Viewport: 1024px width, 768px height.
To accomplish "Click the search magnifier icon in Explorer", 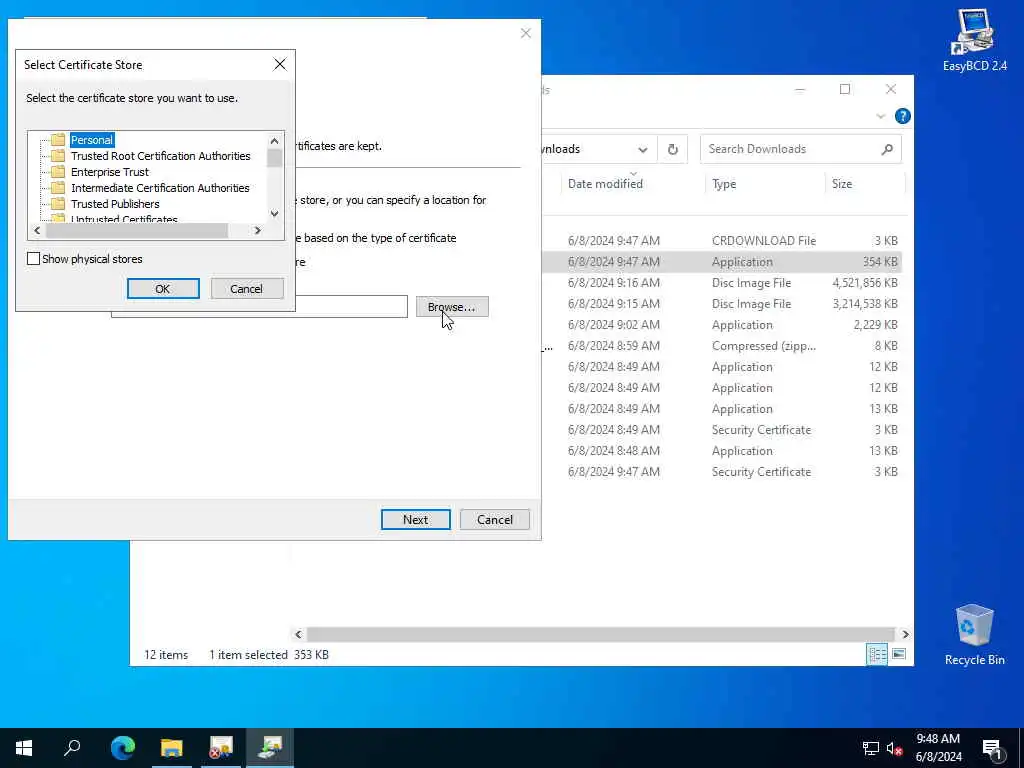I will click(x=887, y=150).
